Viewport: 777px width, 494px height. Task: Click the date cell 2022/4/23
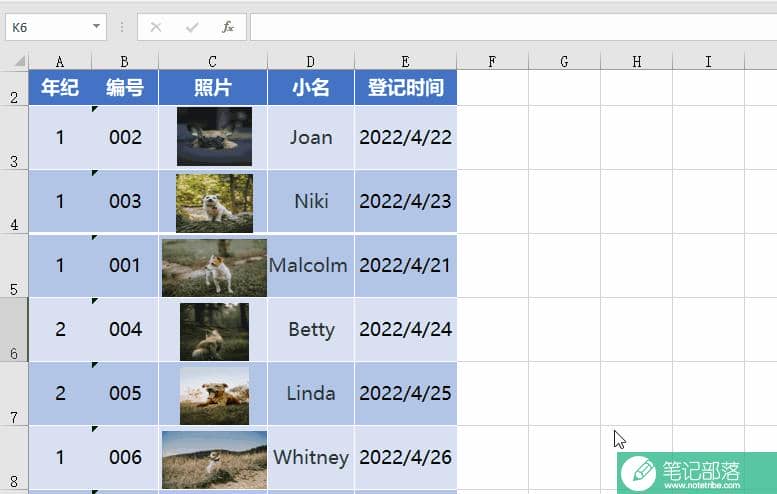405,202
